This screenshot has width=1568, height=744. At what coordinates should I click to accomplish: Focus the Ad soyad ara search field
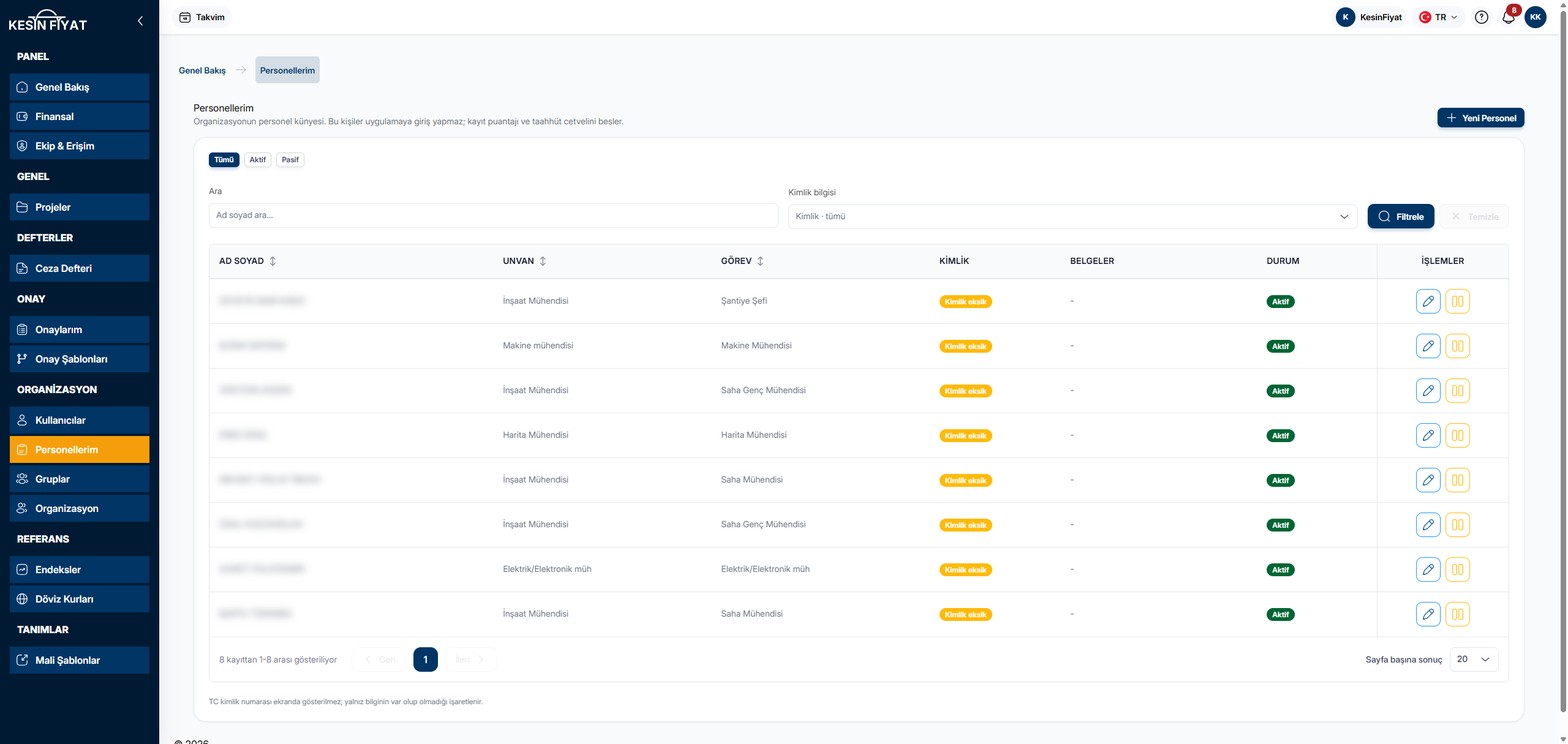(493, 216)
